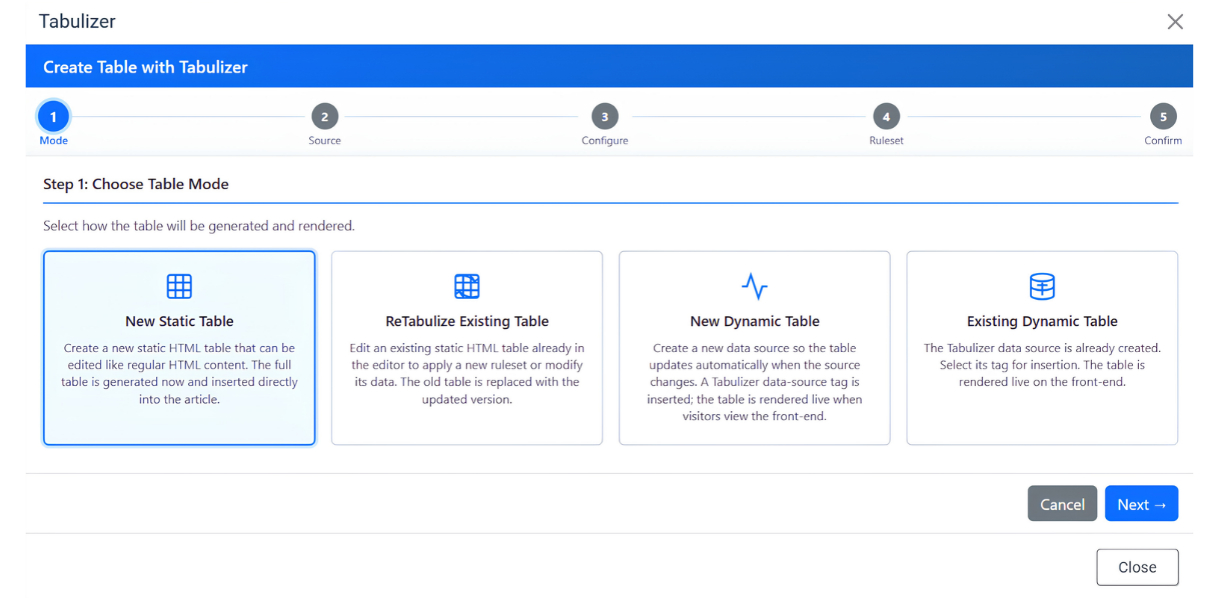Click the Source step label
The image size is (1225, 598).
click(324, 141)
